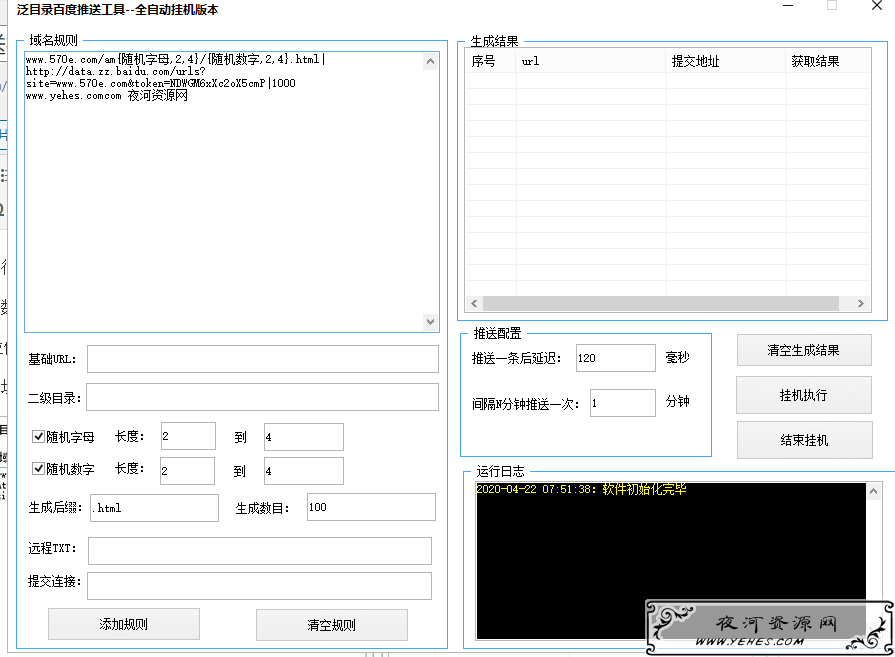Minimize the 泛目录百度推送工具 window
The height and width of the screenshot is (657, 895).
(x=788, y=6)
